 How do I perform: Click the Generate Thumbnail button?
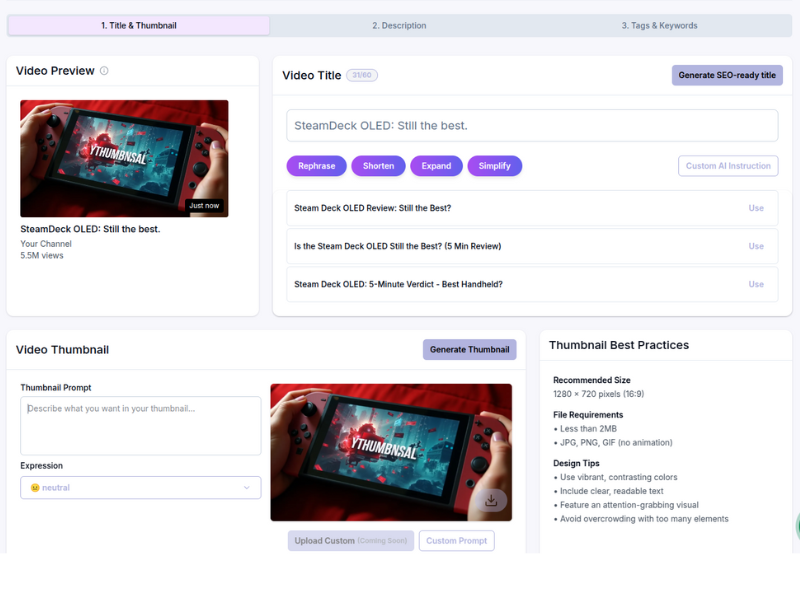pos(469,349)
